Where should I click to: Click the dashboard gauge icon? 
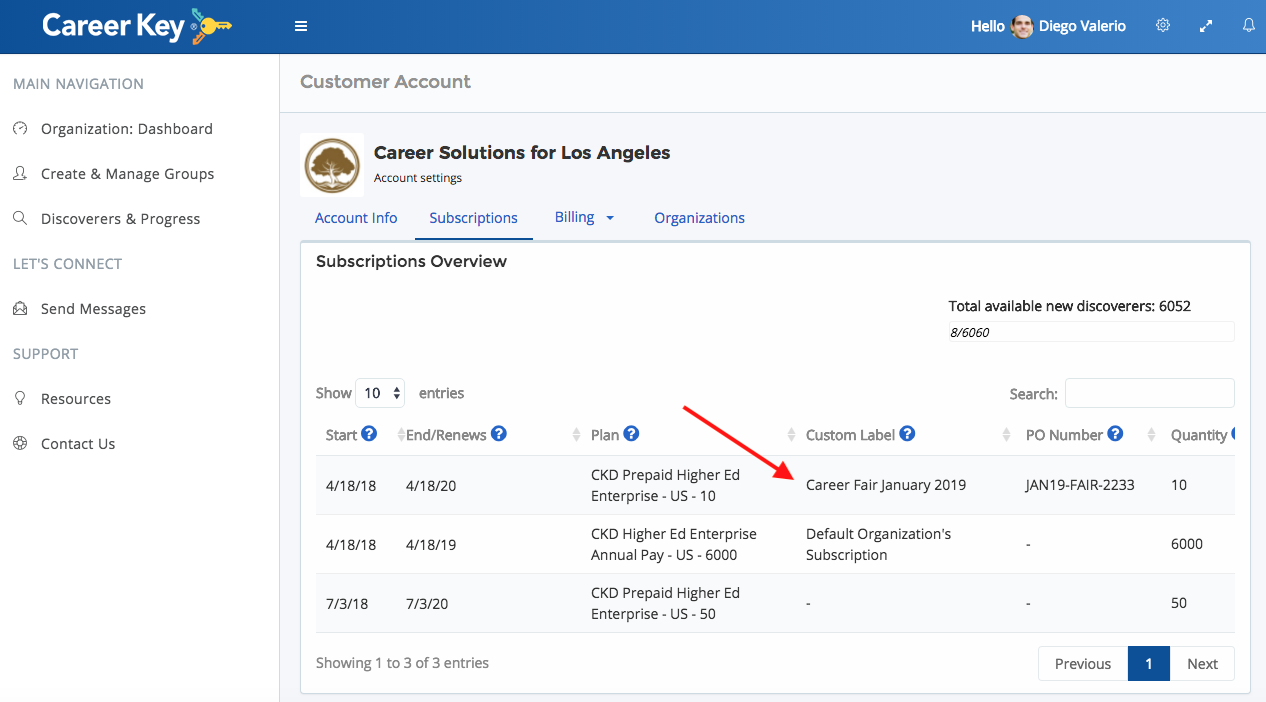[x=20, y=129]
